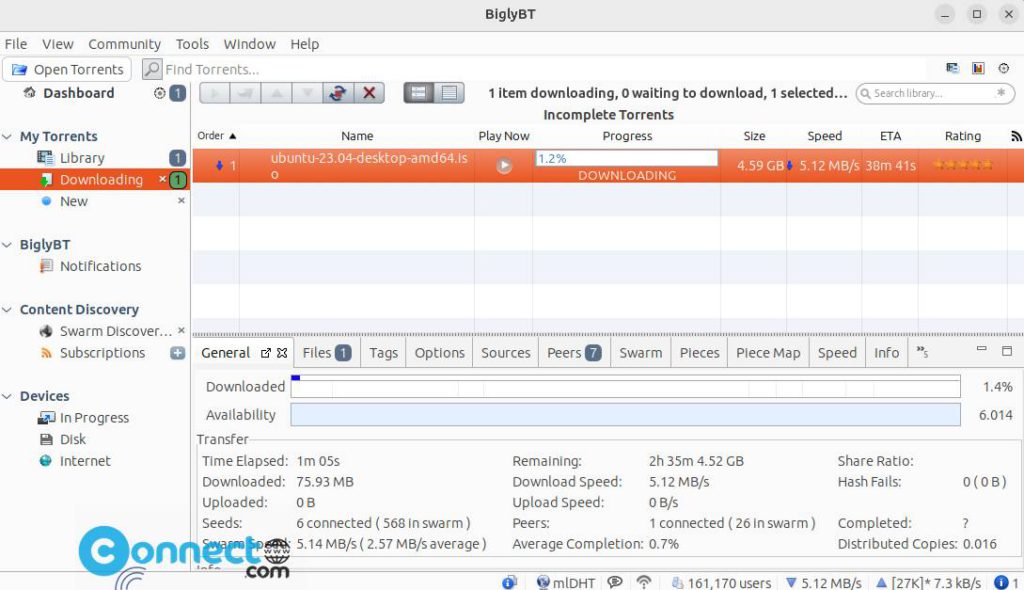Open the Tools menu

191,44
